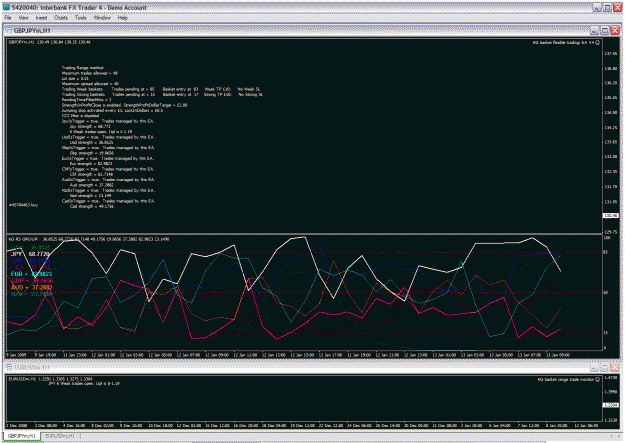Image resolution: width=625 pixels, height=443 pixels.
Task: Open the Tools menu
Action: coord(81,18)
